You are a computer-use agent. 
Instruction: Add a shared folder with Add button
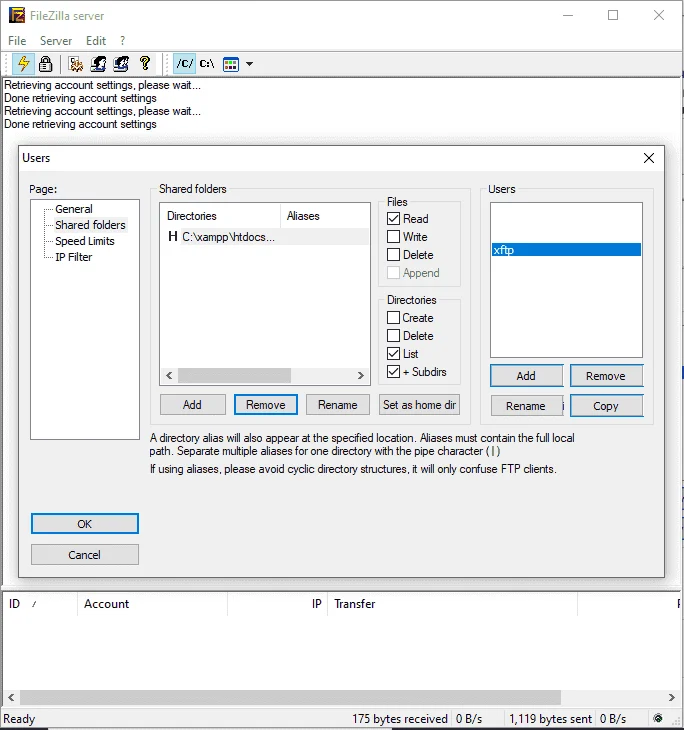(193, 405)
